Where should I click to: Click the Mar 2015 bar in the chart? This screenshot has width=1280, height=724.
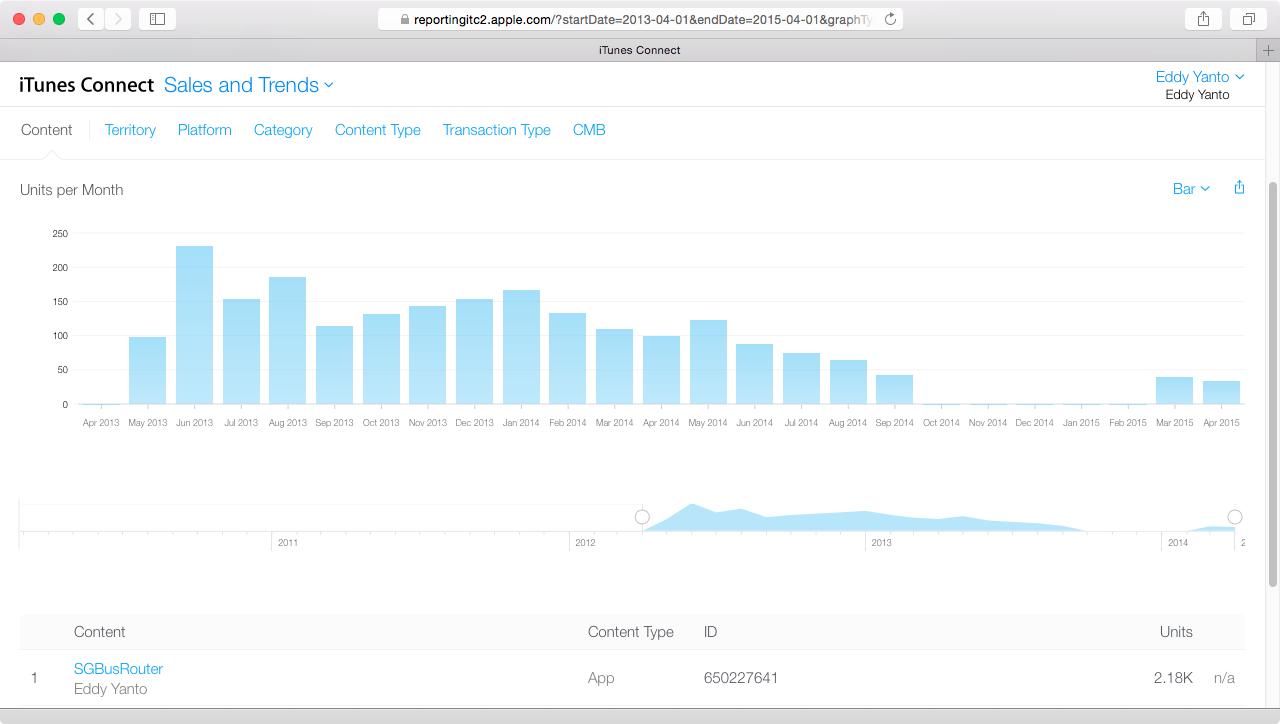[1174, 391]
